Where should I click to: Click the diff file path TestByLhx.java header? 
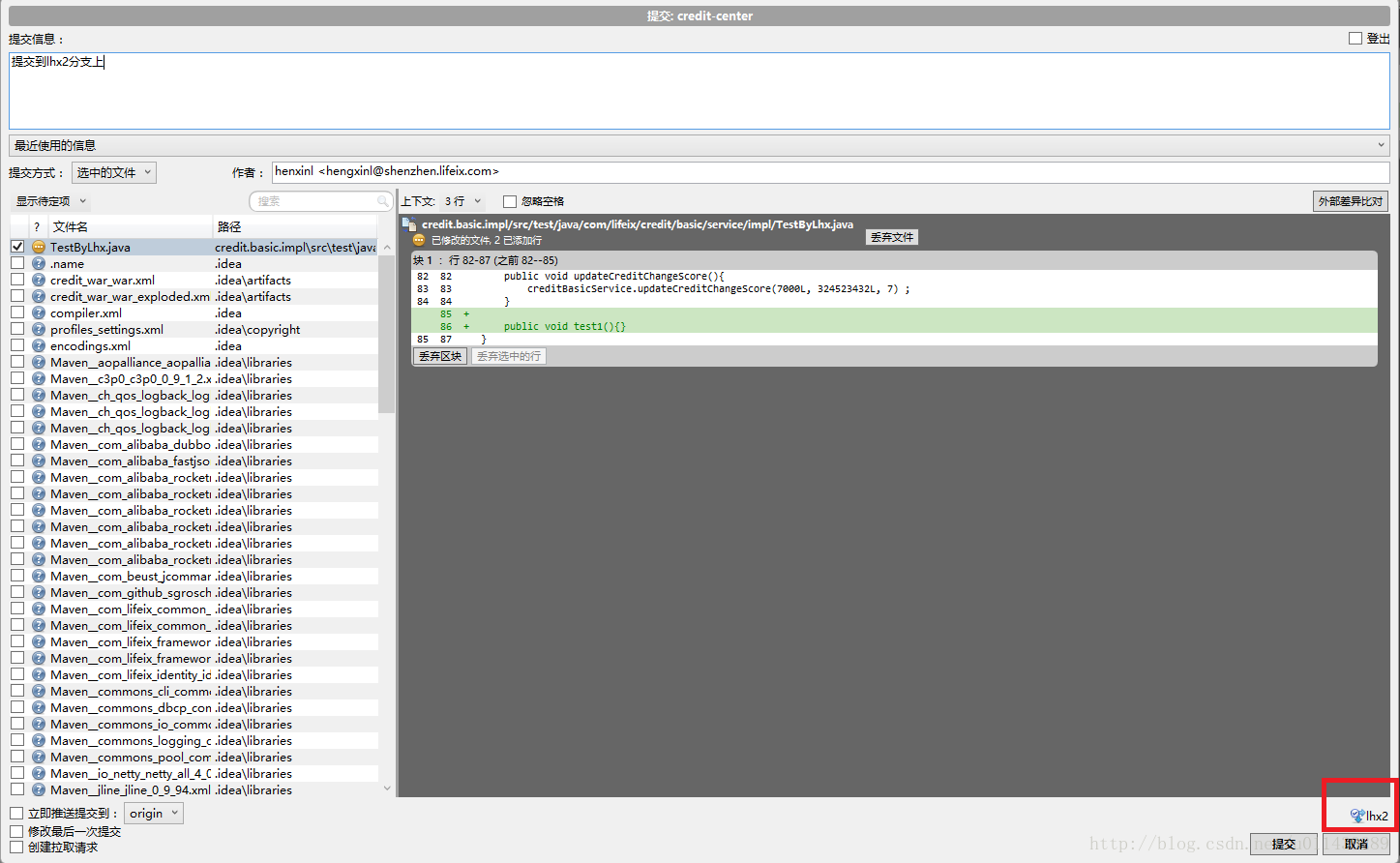(x=638, y=224)
